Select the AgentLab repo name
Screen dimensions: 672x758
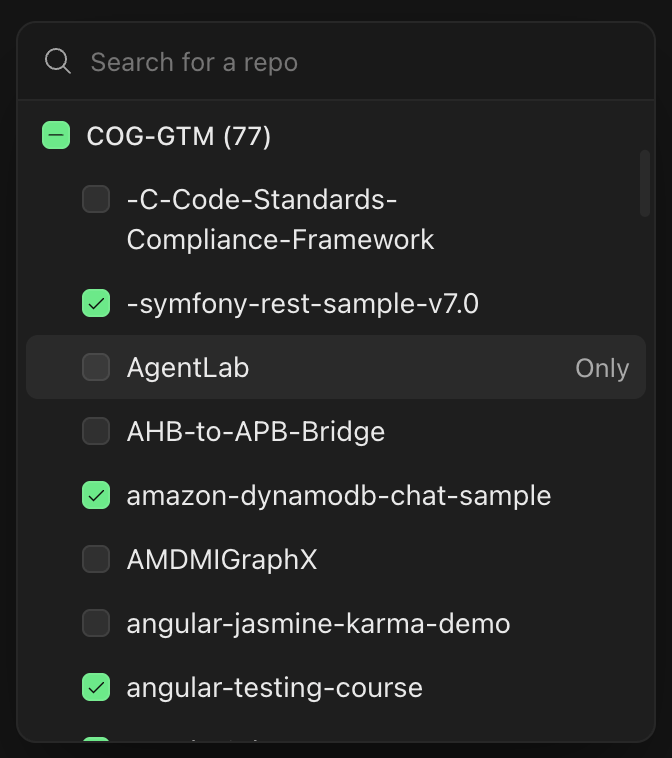(x=188, y=367)
